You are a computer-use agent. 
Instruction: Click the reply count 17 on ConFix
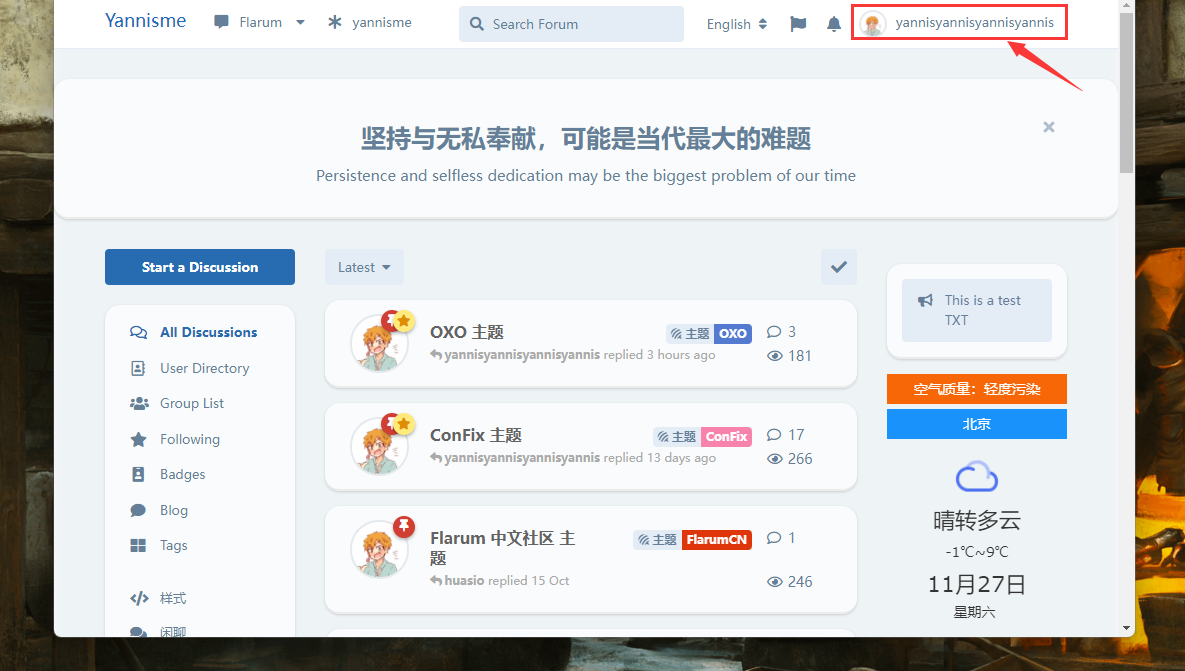[x=785, y=434]
